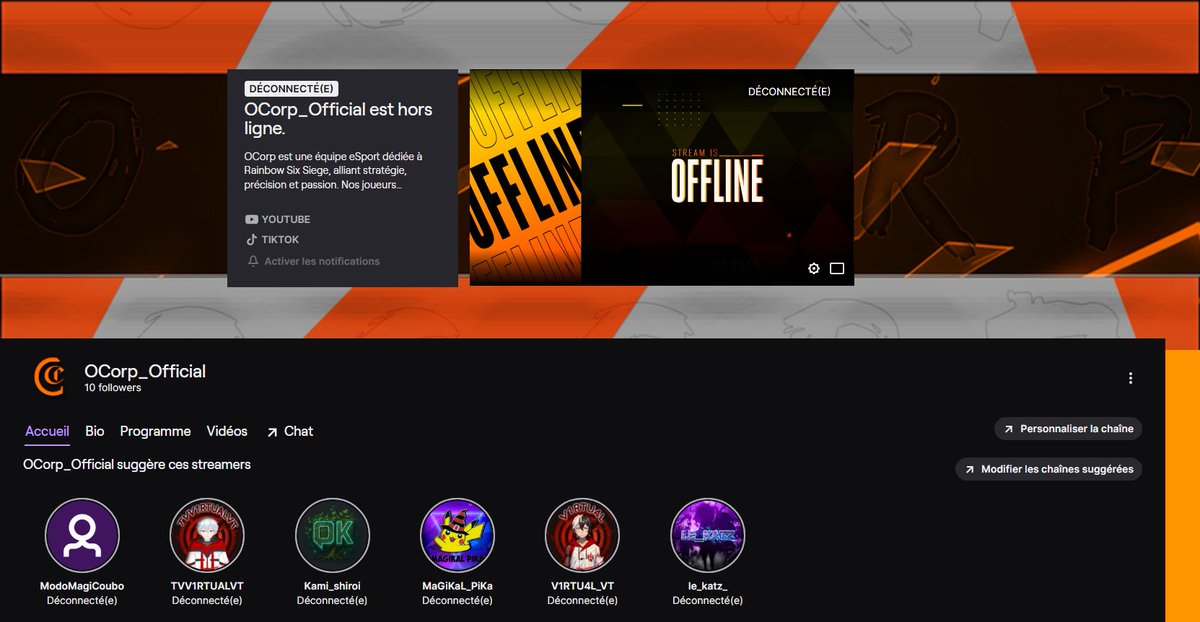Switch to the Vidéos tab
The height and width of the screenshot is (622, 1200).
(227, 431)
